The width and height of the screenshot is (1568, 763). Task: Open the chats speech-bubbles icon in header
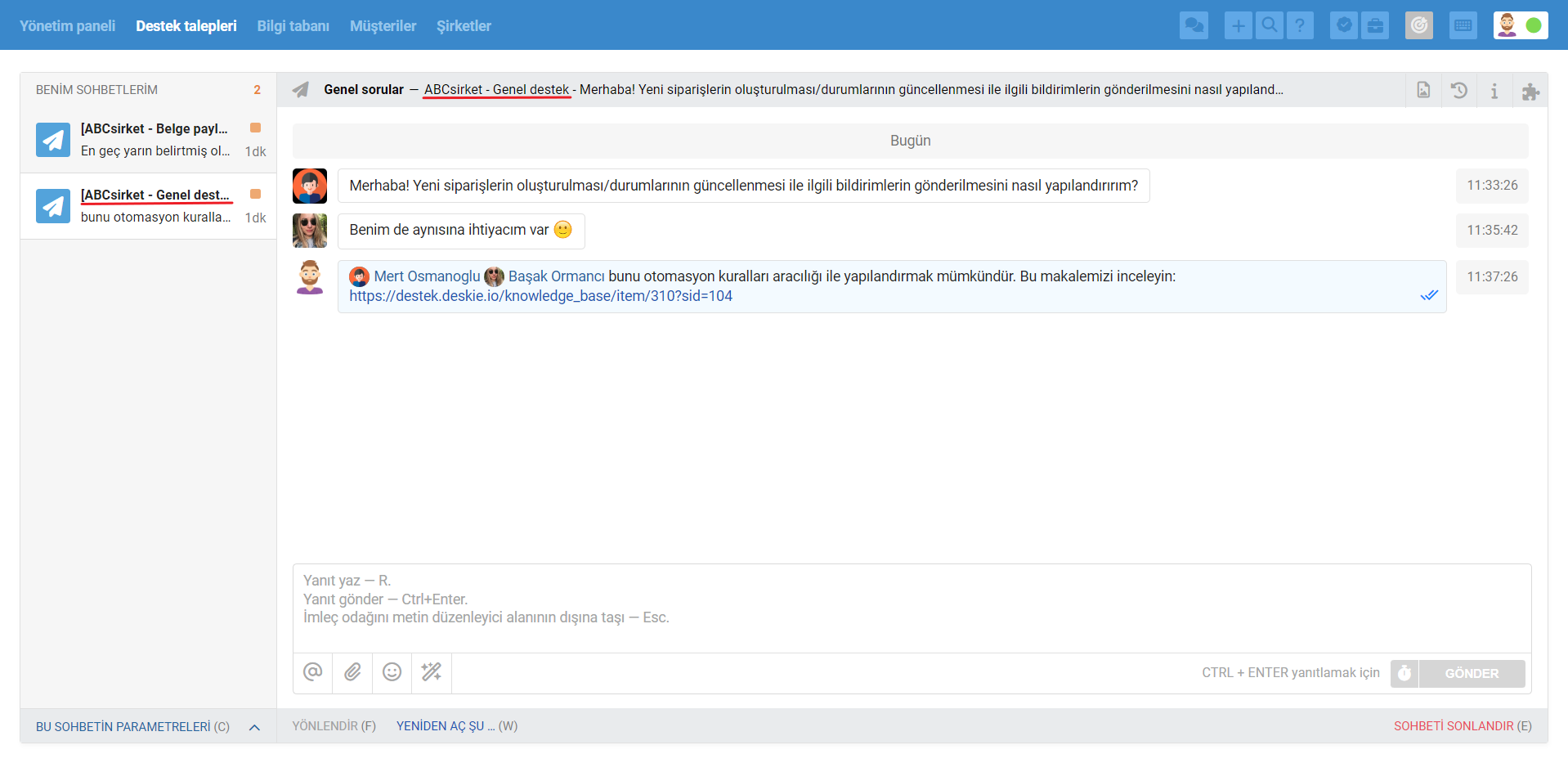click(x=1194, y=25)
